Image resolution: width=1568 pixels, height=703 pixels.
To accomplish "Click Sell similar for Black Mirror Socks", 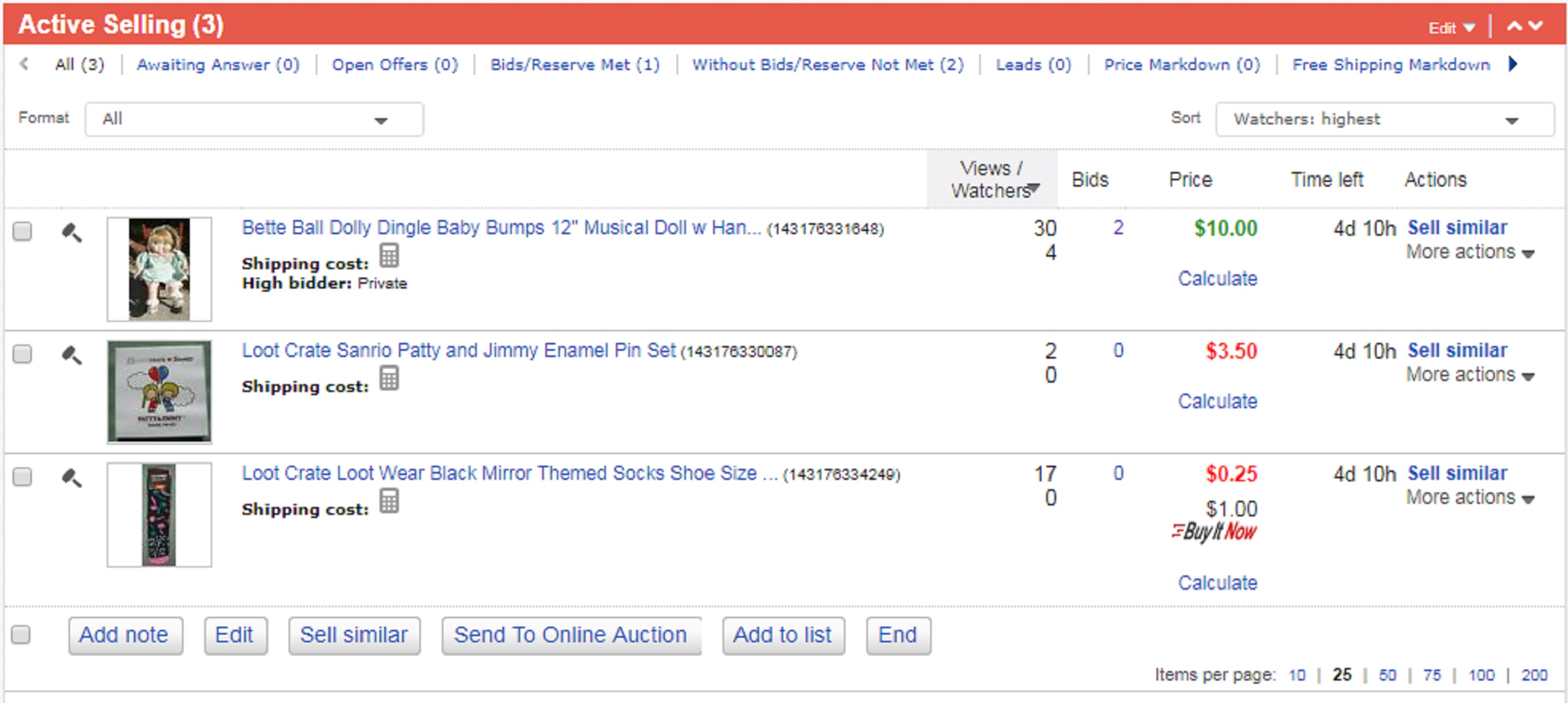I will pyautogui.click(x=1457, y=473).
